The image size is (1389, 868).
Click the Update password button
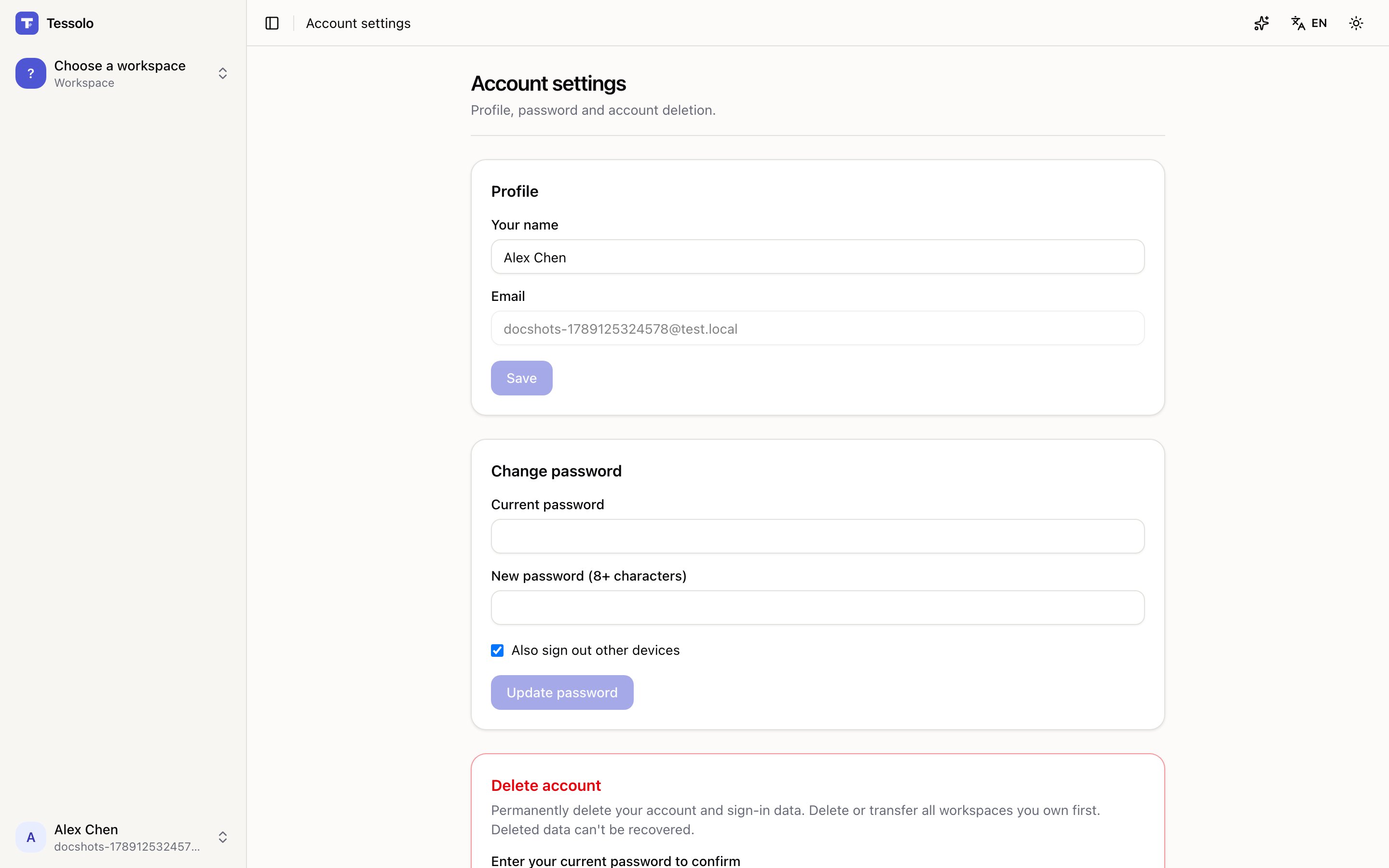click(562, 692)
